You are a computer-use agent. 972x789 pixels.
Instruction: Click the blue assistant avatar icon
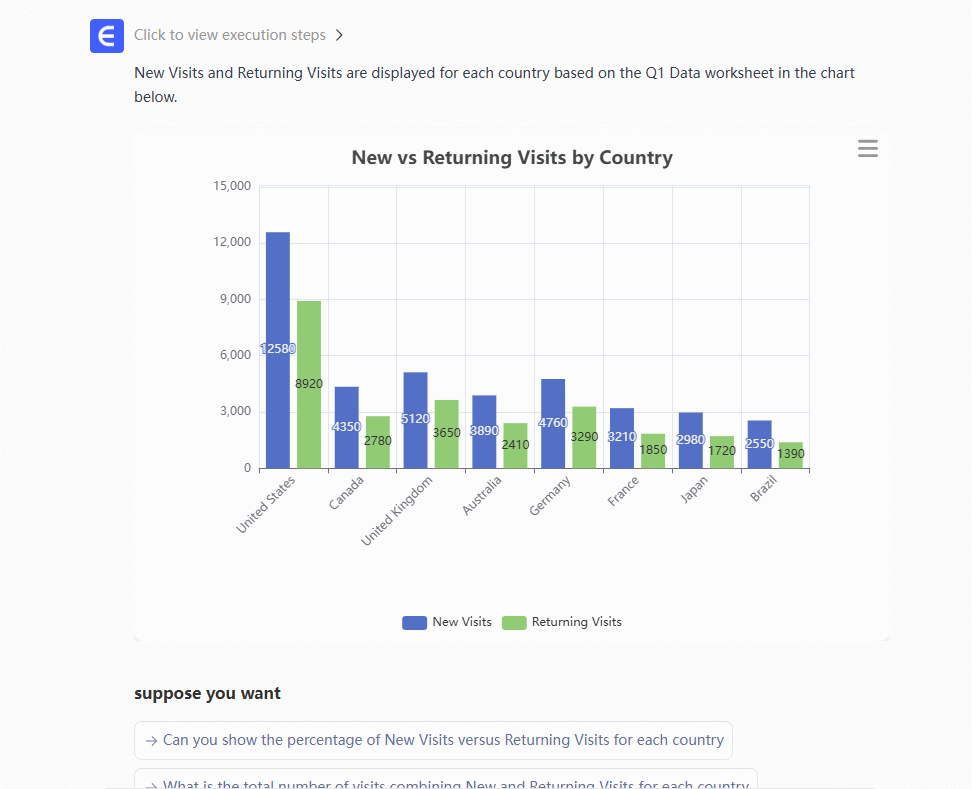(107, 35)
